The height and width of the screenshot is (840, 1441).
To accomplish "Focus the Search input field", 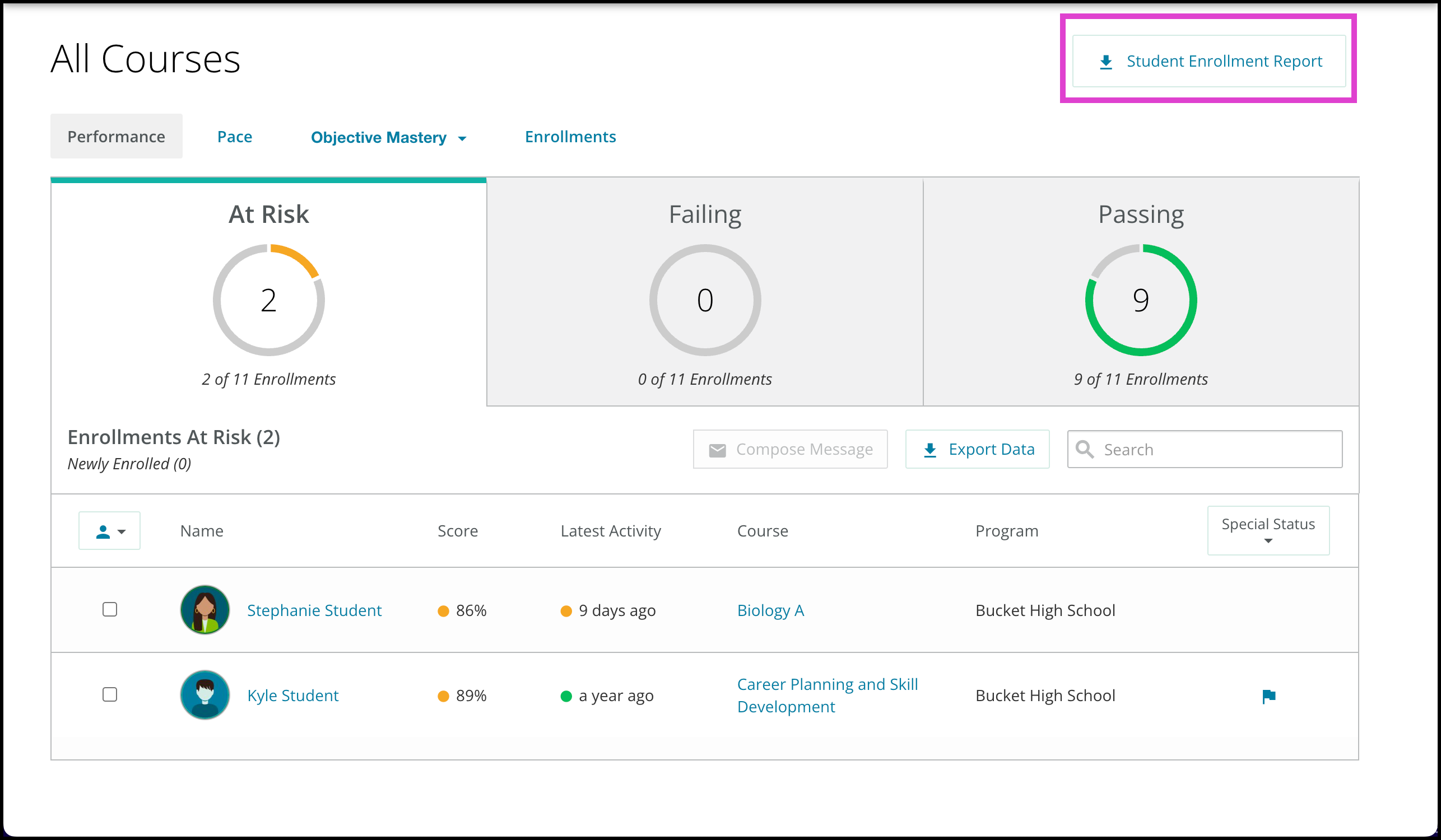I will (1205, 449).
